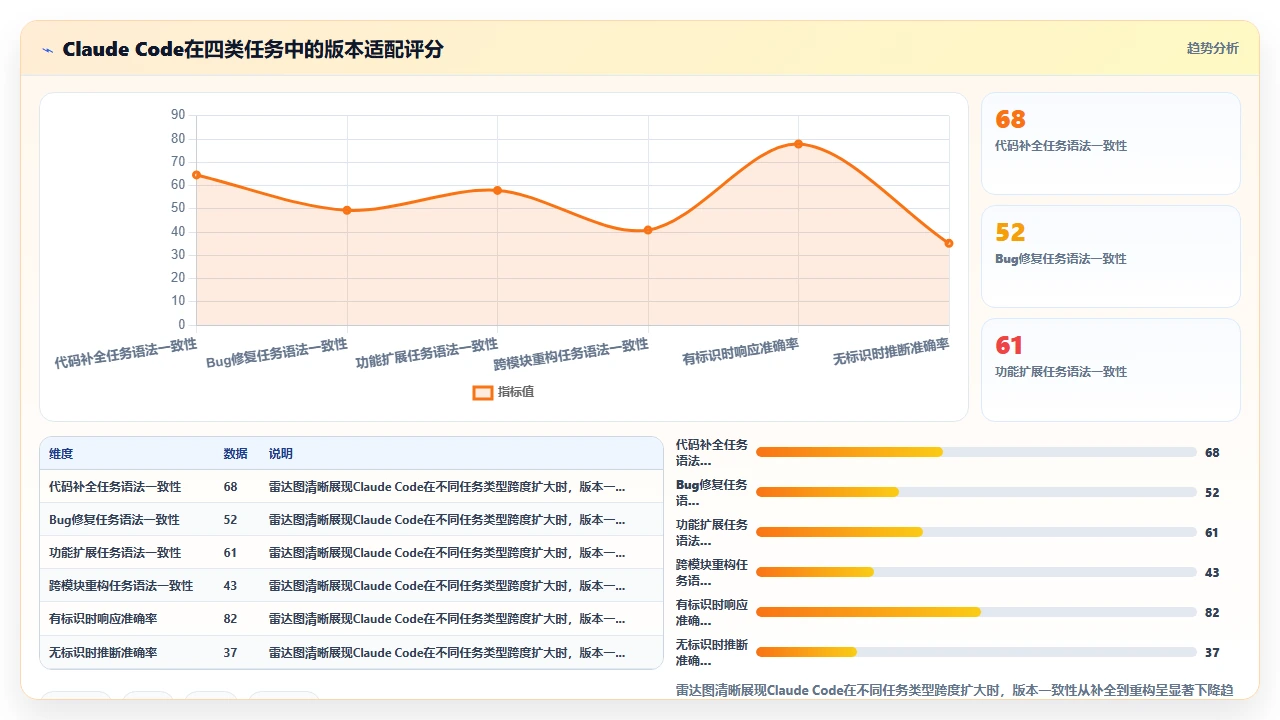Click the bar label 有标识时响应准确

[712, 612]
